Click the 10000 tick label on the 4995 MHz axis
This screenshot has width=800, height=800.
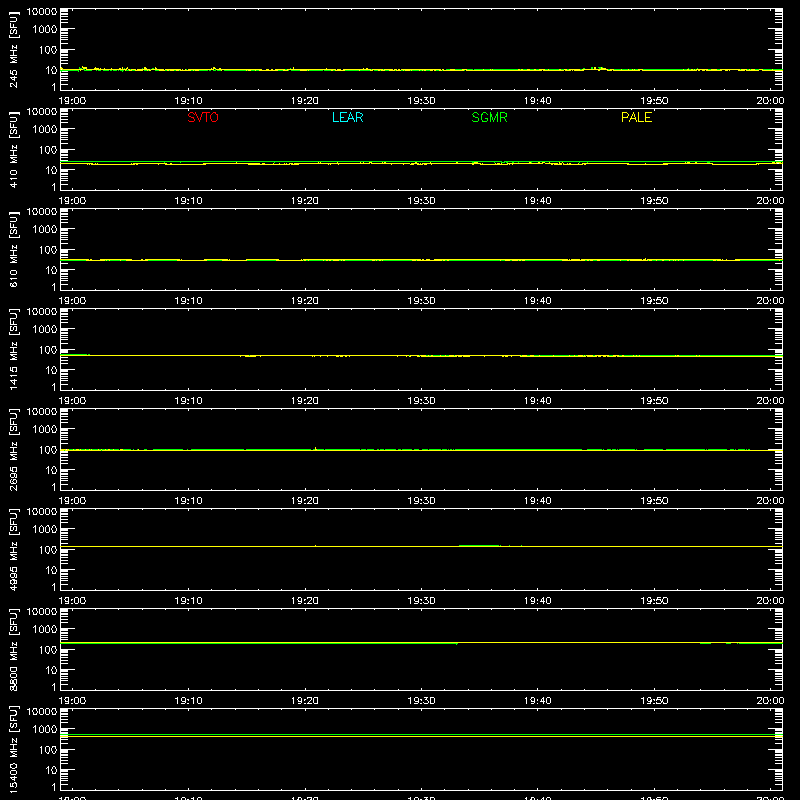coord(42,512)
